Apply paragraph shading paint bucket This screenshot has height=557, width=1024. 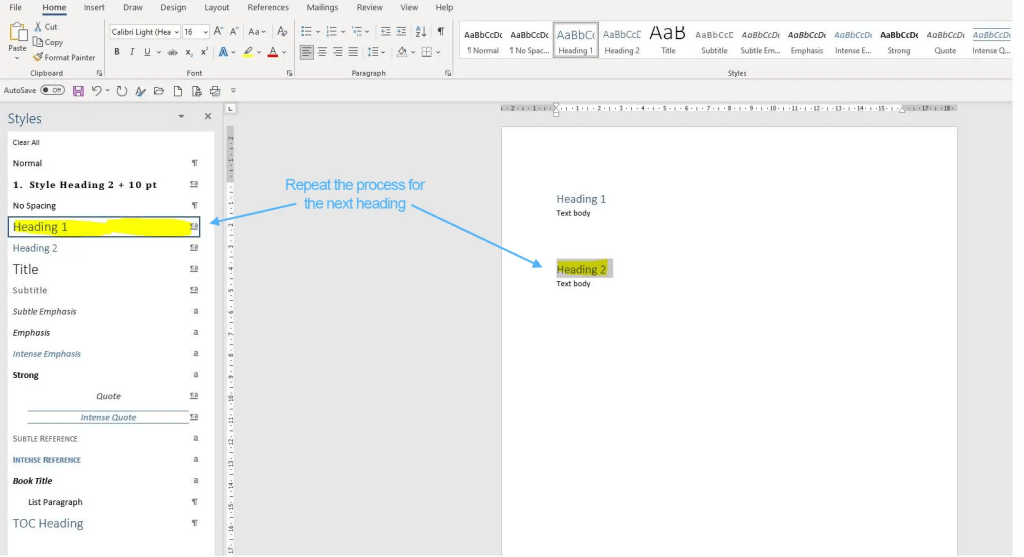402,52
